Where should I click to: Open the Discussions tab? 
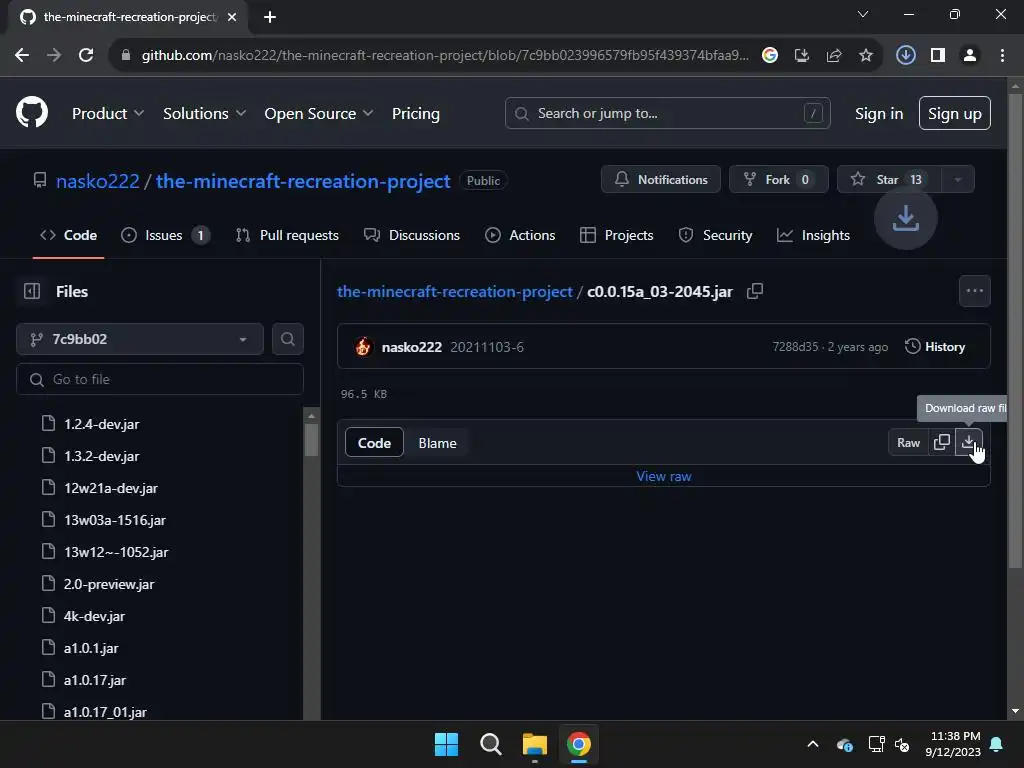(x=412, y=235)
